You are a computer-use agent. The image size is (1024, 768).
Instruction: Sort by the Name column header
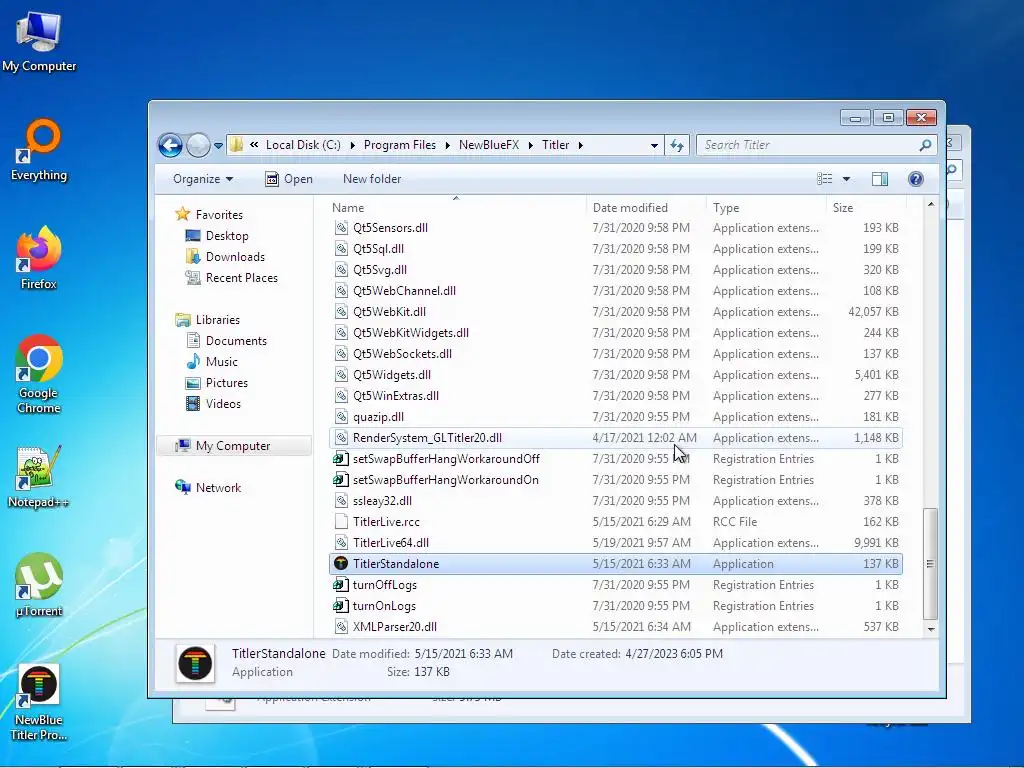point(456,208)
